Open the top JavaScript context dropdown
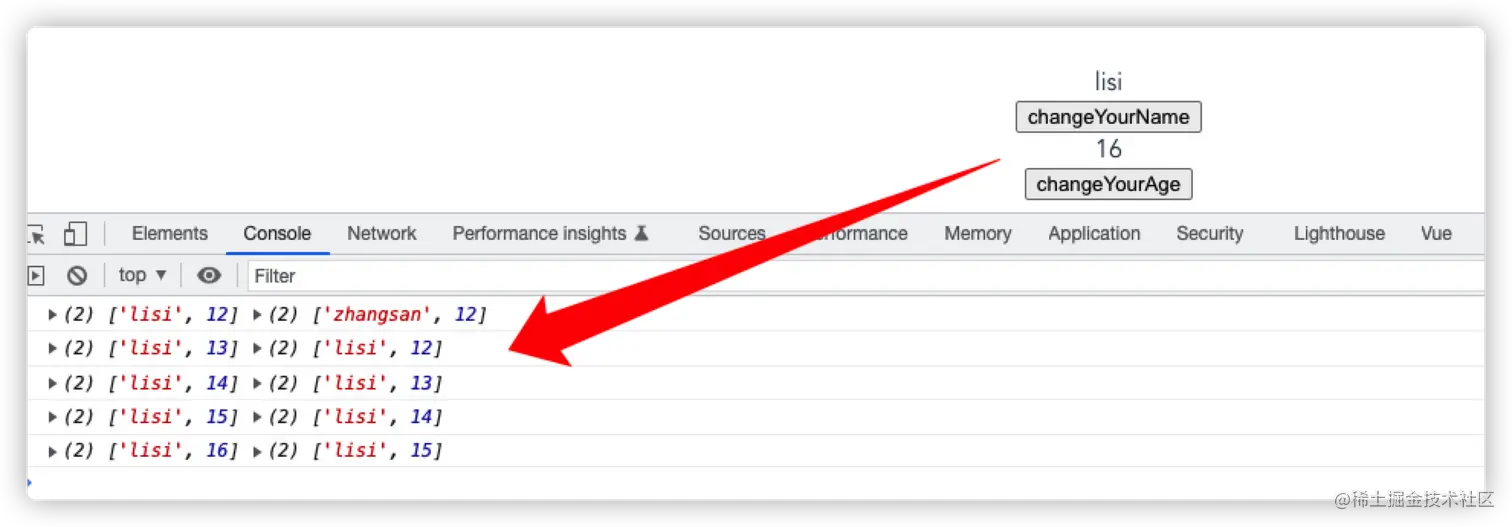 click(143, 275)
